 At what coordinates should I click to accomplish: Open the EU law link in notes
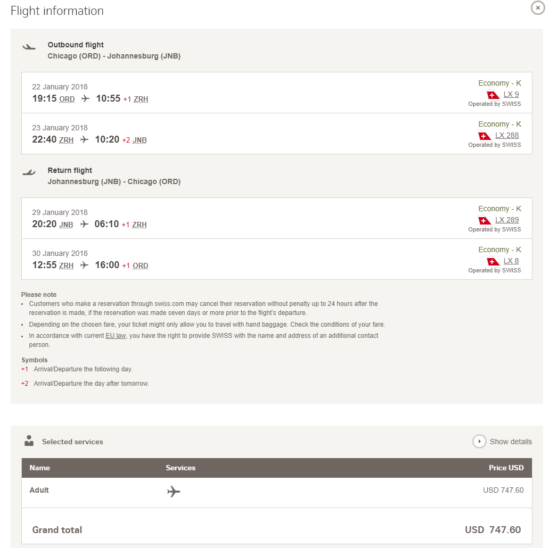[x=116, y=336]
